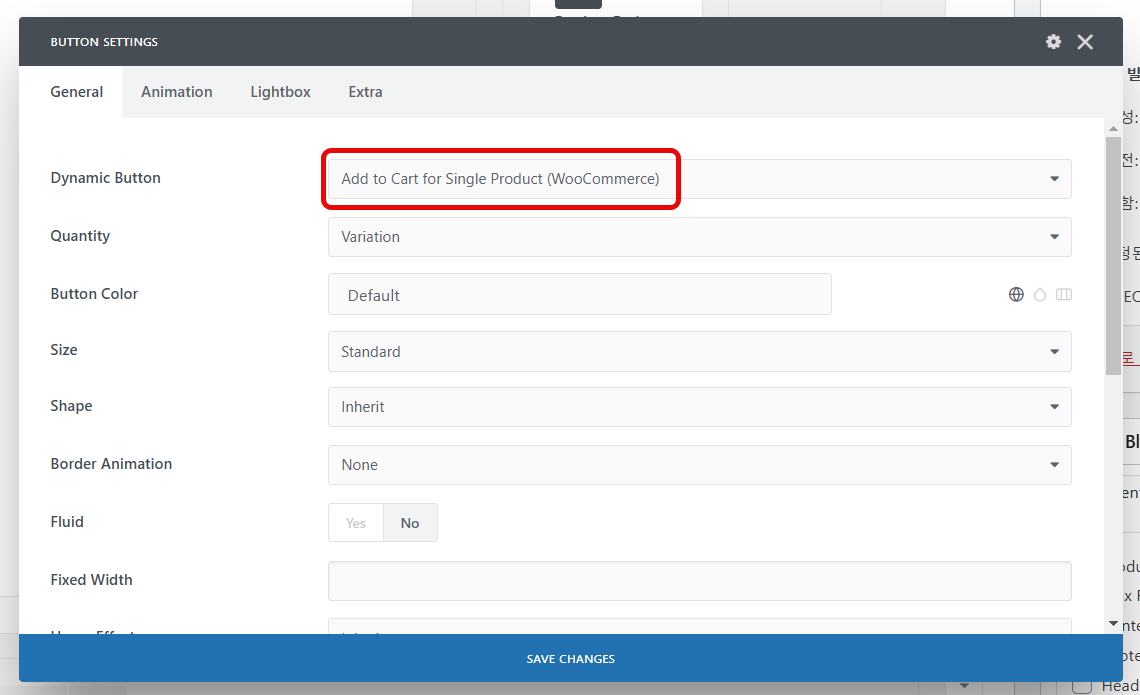Click the droplet icon beside Button Color

point(1040,294)
